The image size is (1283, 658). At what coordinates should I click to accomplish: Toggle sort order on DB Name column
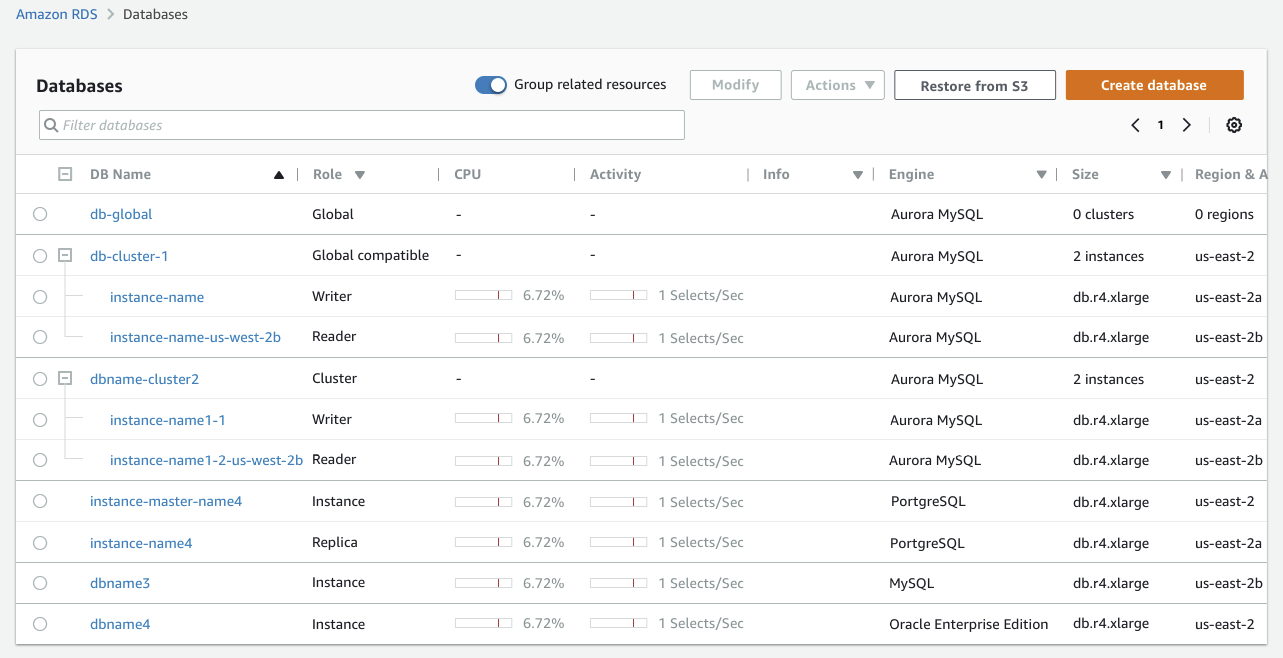click(278, 174)
